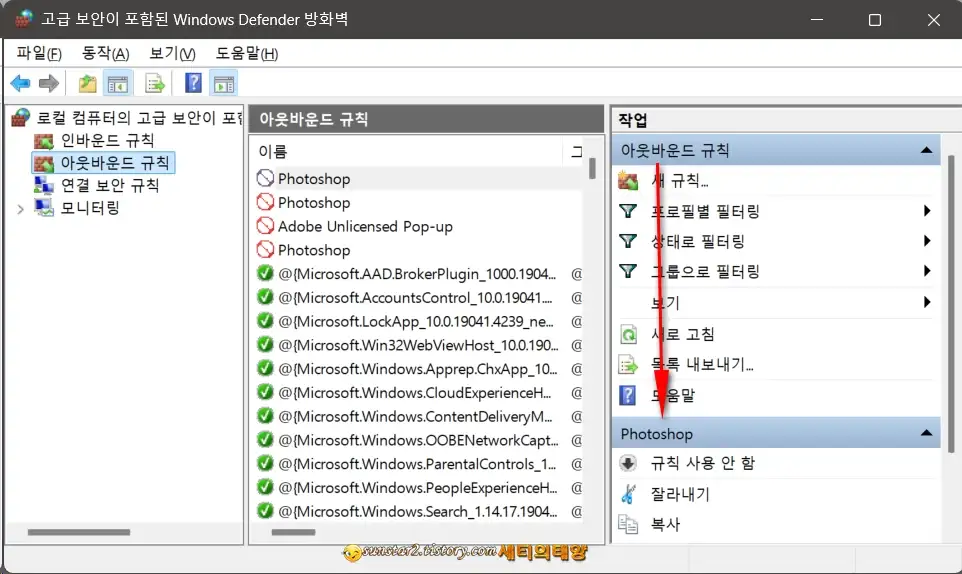Screen dimensions: 962x574
Task: Open the 프로필별 필터링 submenu arrow
Action: (x=927, y=211)
